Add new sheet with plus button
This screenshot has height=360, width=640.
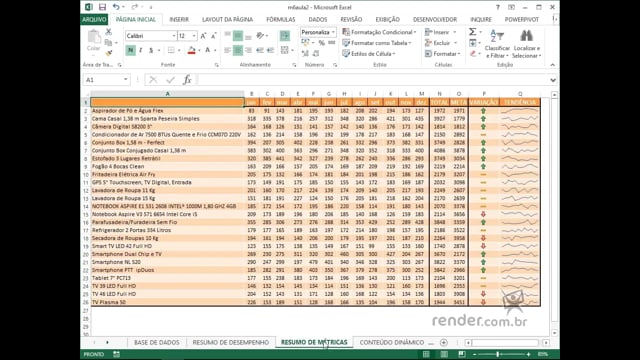[444, 342]
